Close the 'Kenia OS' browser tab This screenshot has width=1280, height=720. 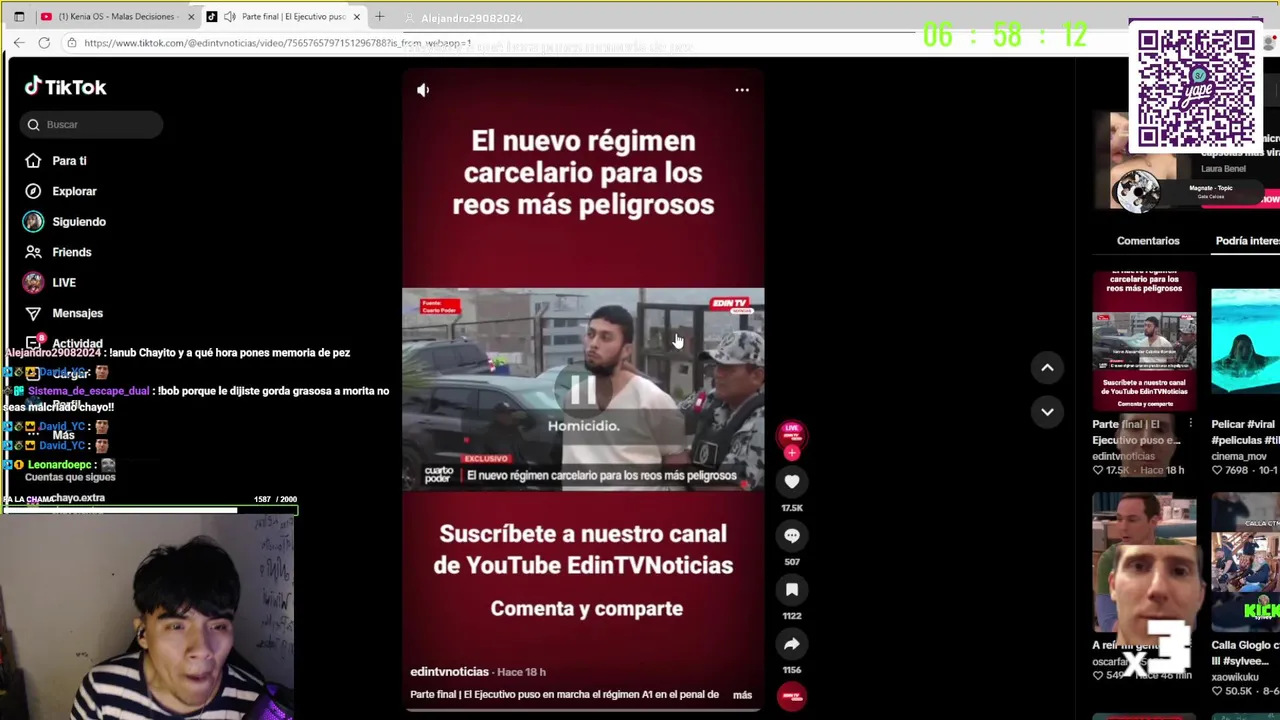point(191,17)
